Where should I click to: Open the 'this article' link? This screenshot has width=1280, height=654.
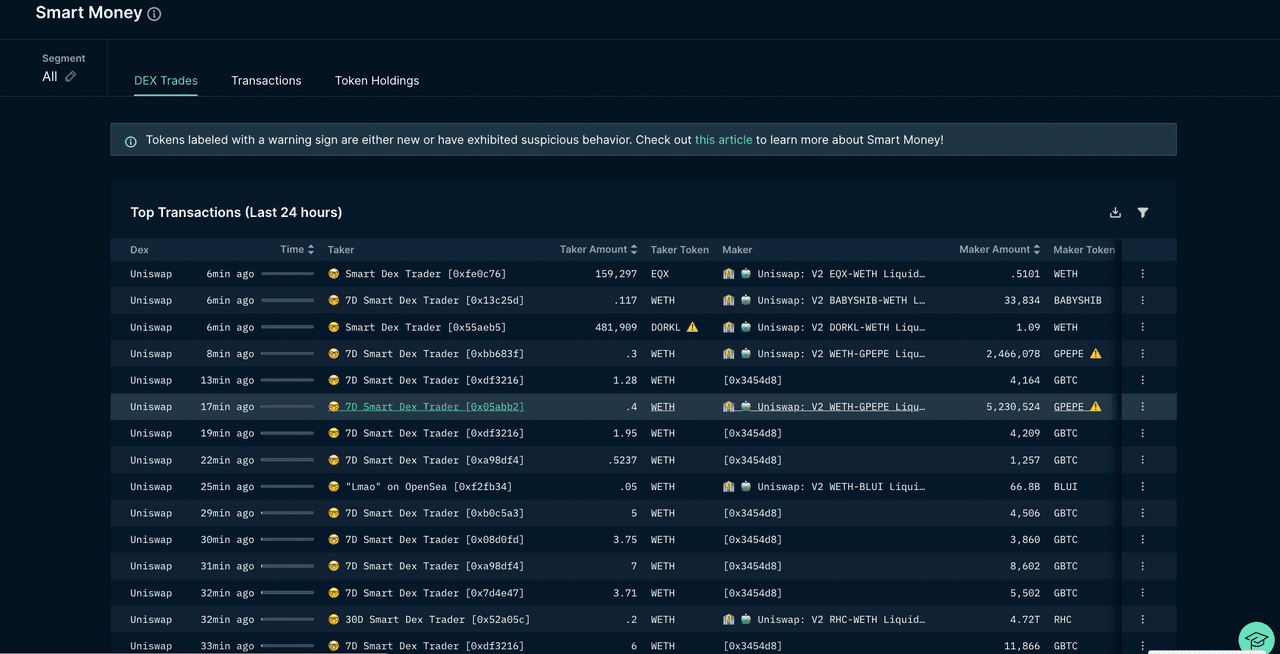pos(723,140)
